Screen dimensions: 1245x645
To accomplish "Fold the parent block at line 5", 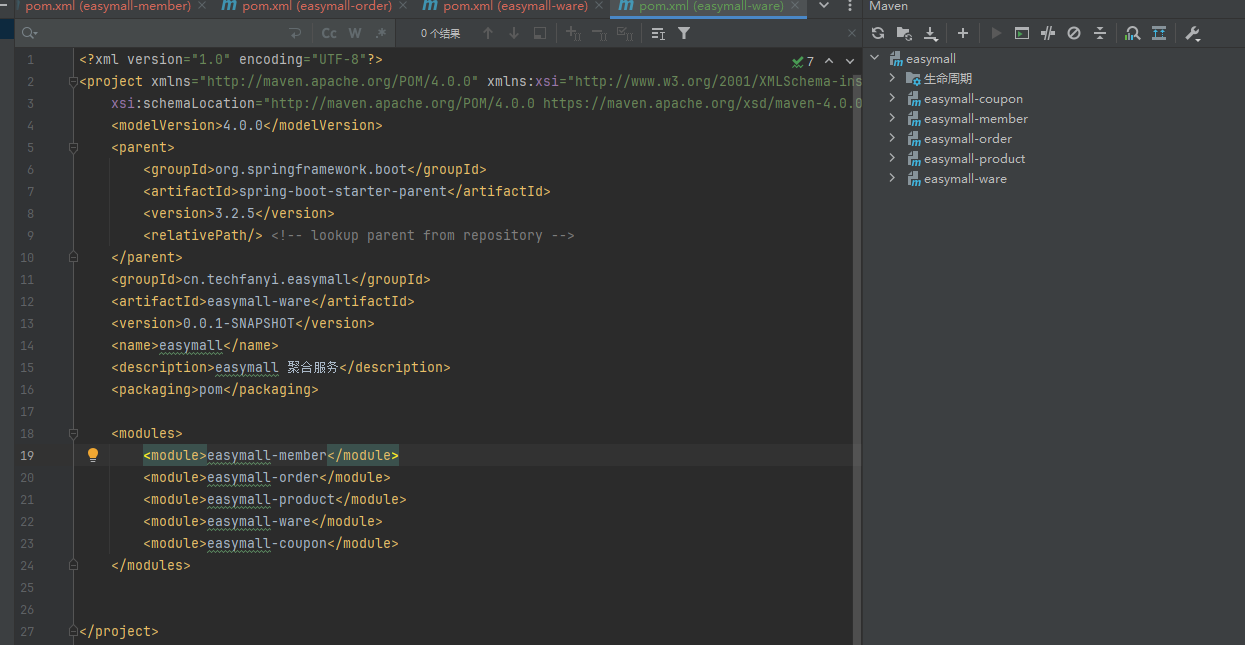I will pyautogui.click(x=73, y=147).
